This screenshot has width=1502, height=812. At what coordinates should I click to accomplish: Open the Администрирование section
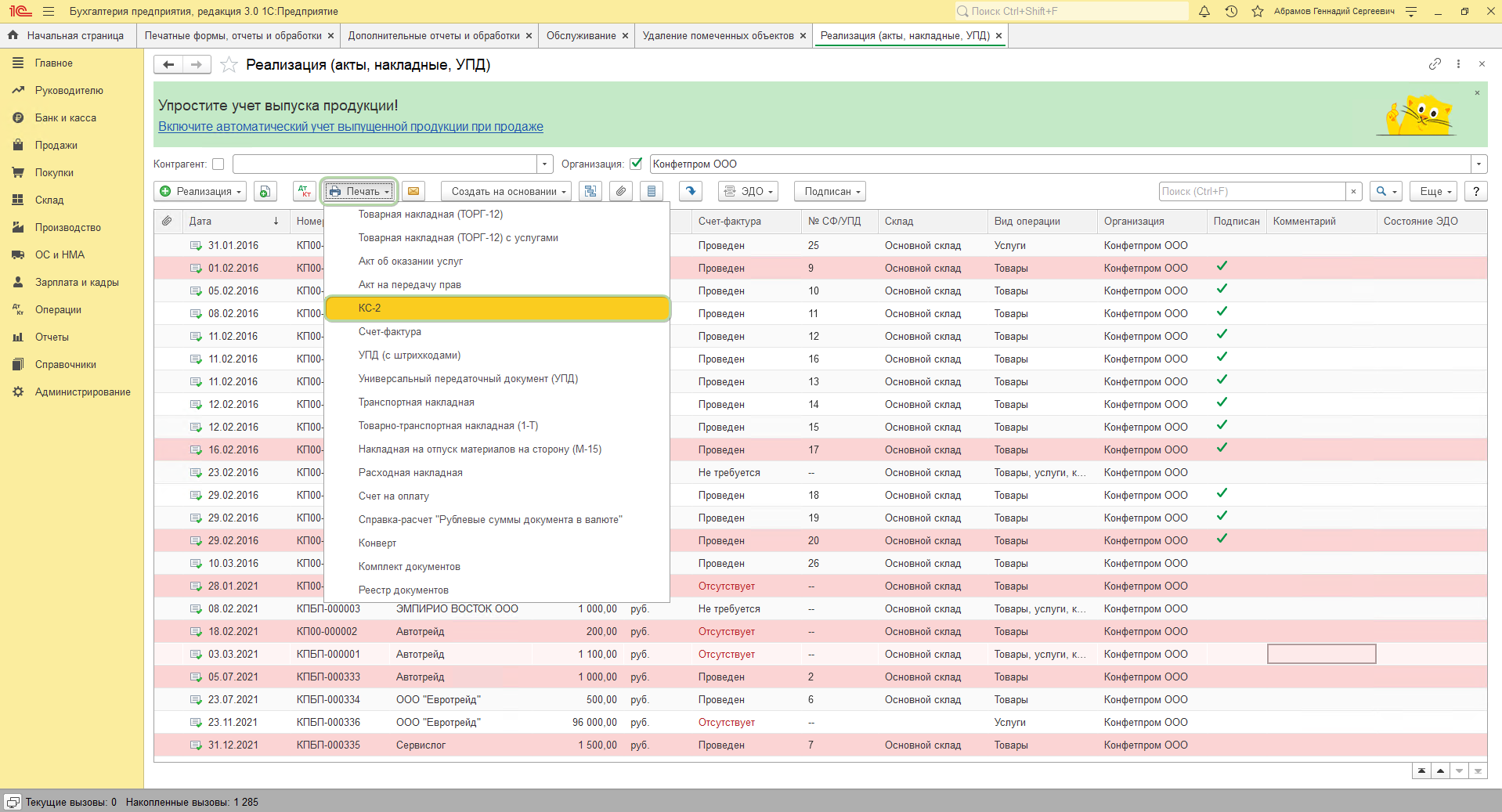coord(83,392)
